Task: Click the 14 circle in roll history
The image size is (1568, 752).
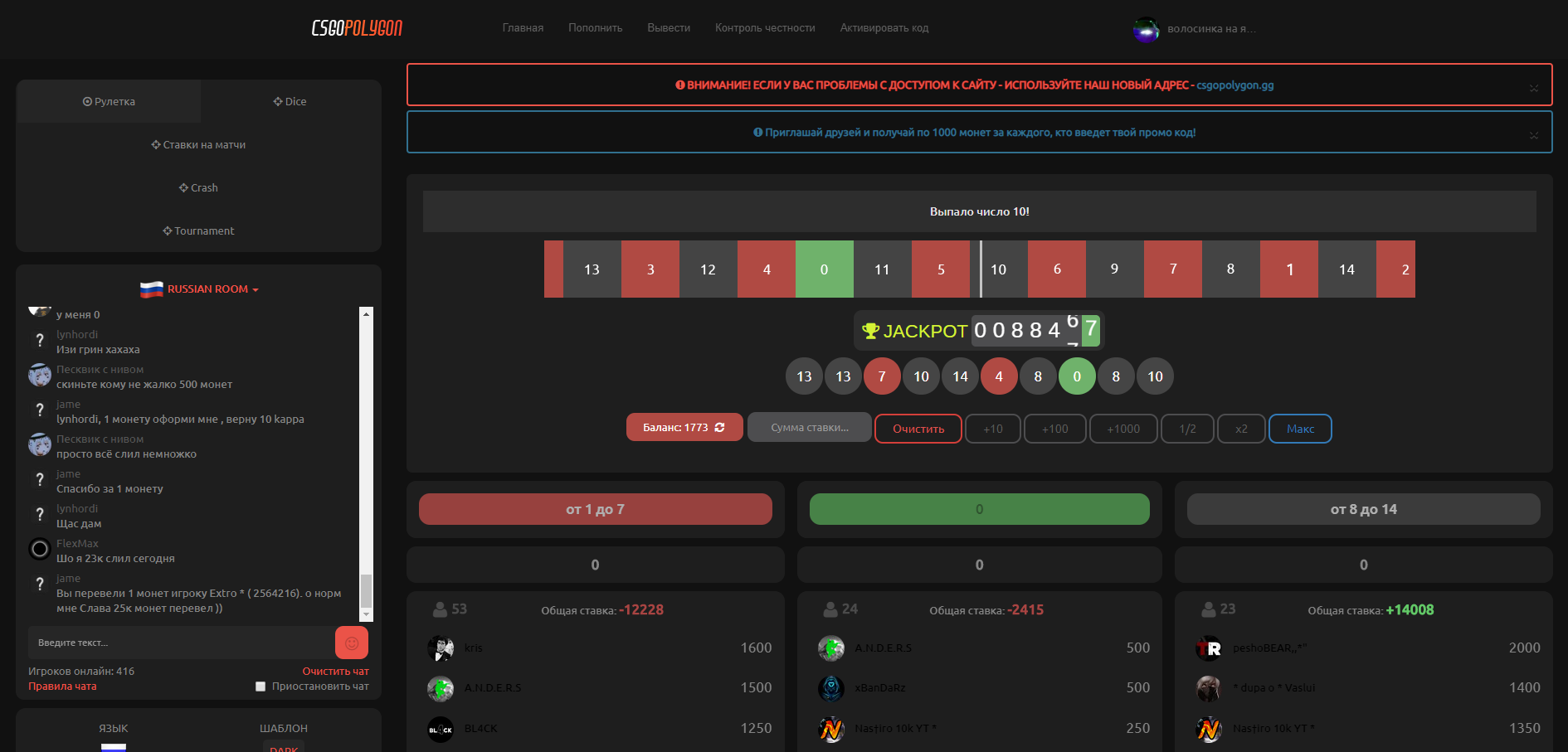Action: tap(960, 376)
